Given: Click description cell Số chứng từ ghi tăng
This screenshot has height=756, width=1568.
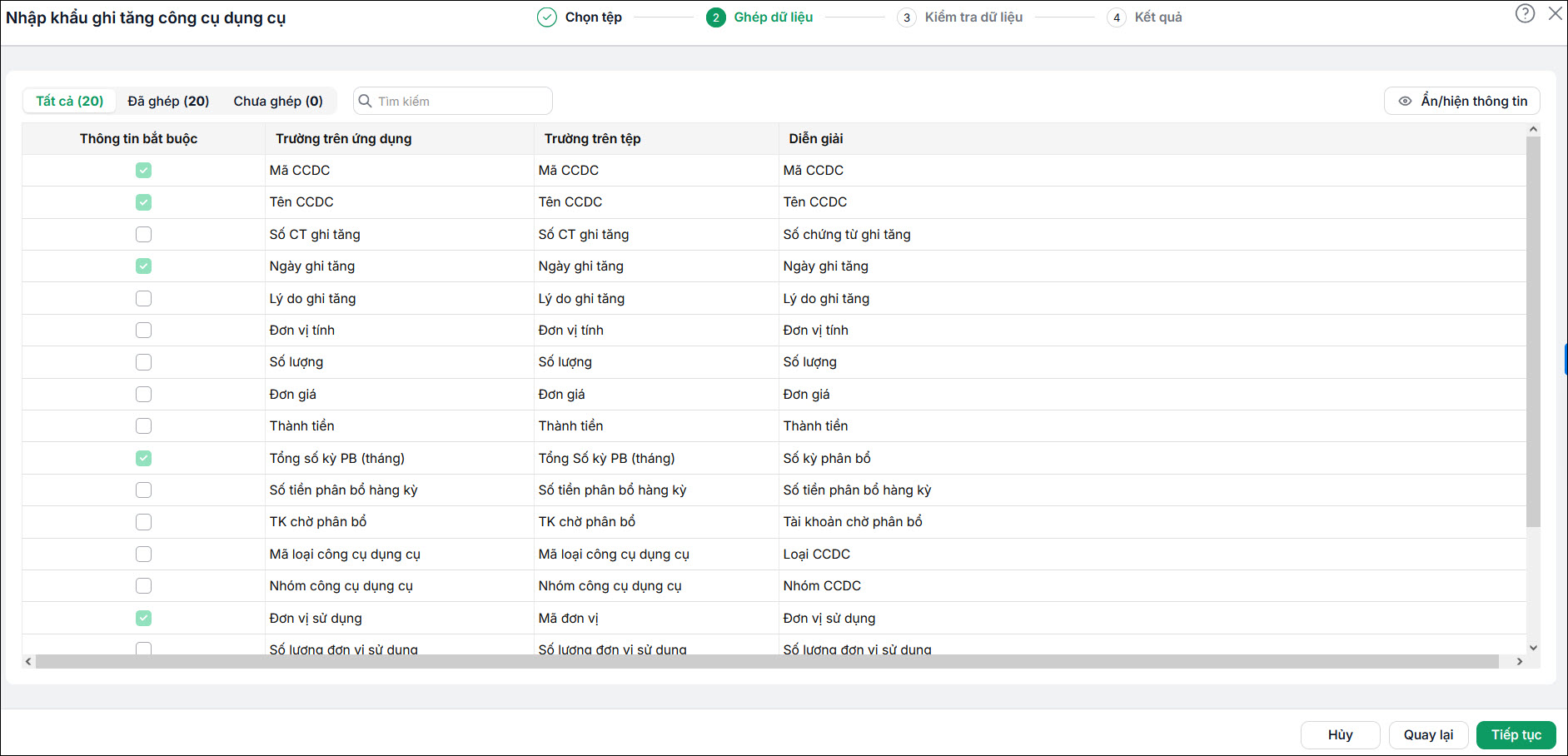Looking at the screenshot, I should click(x=1152, y=234).
